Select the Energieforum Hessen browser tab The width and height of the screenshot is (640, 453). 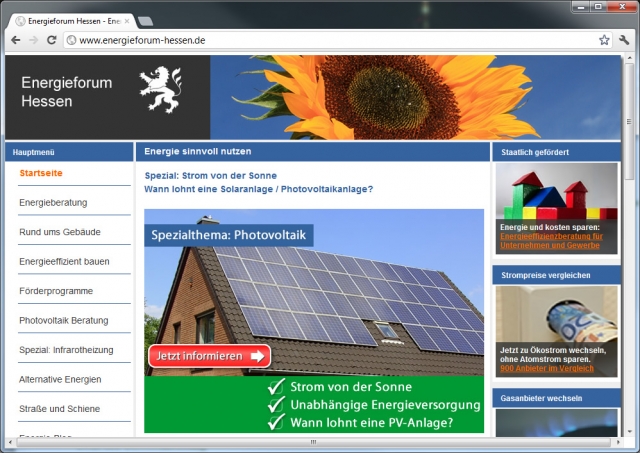tap(73, 21)
